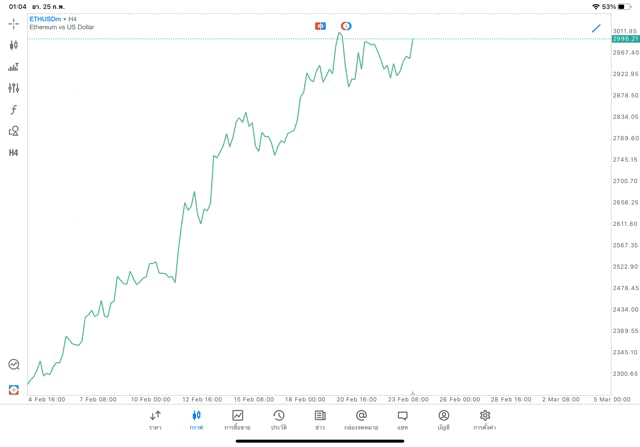The width and height of the screenshot is (640, 447).
Task: Open the chart magnifier analysis icon
Action: [14, 365]
